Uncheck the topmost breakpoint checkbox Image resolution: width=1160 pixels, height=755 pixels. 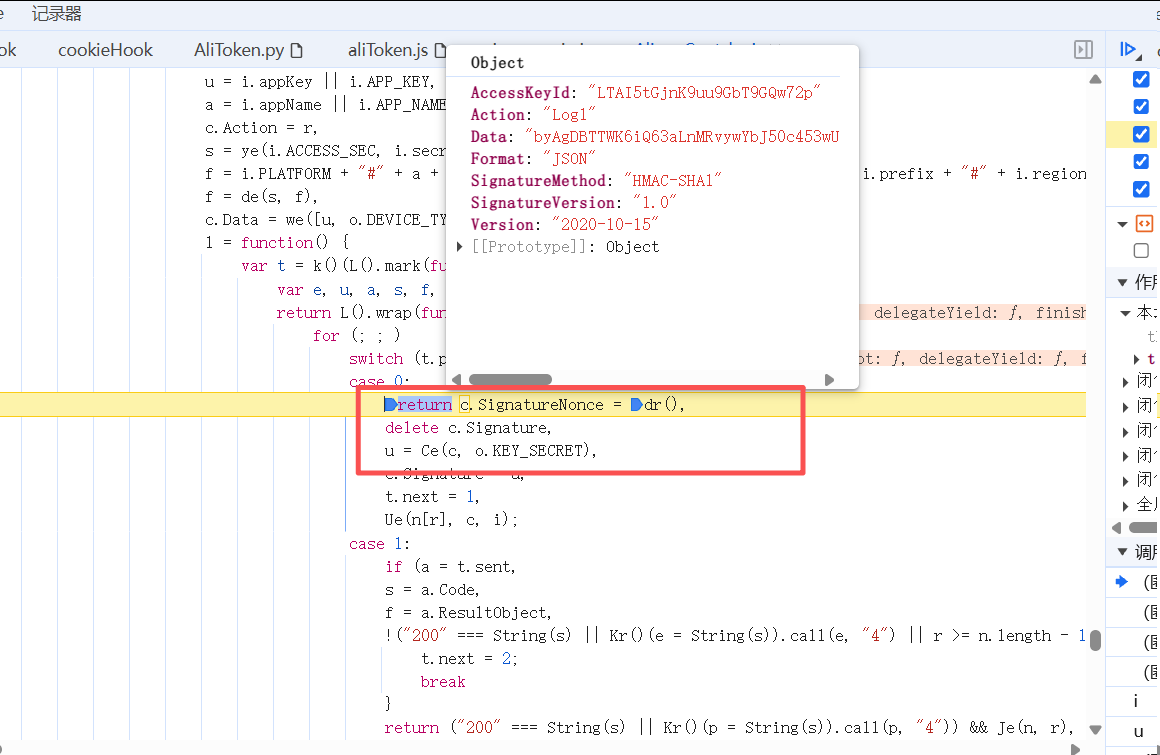(1141, 79)
